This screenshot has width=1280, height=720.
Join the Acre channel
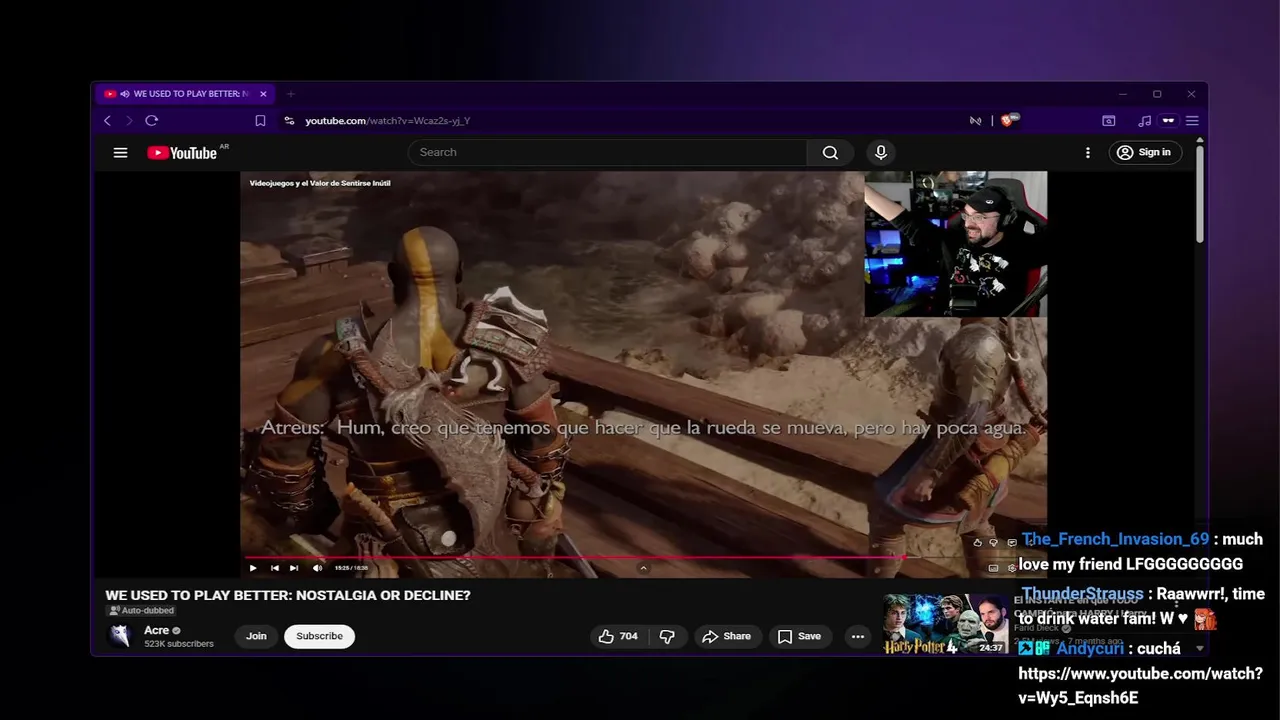pyautogui.click(x=257, y=636)
